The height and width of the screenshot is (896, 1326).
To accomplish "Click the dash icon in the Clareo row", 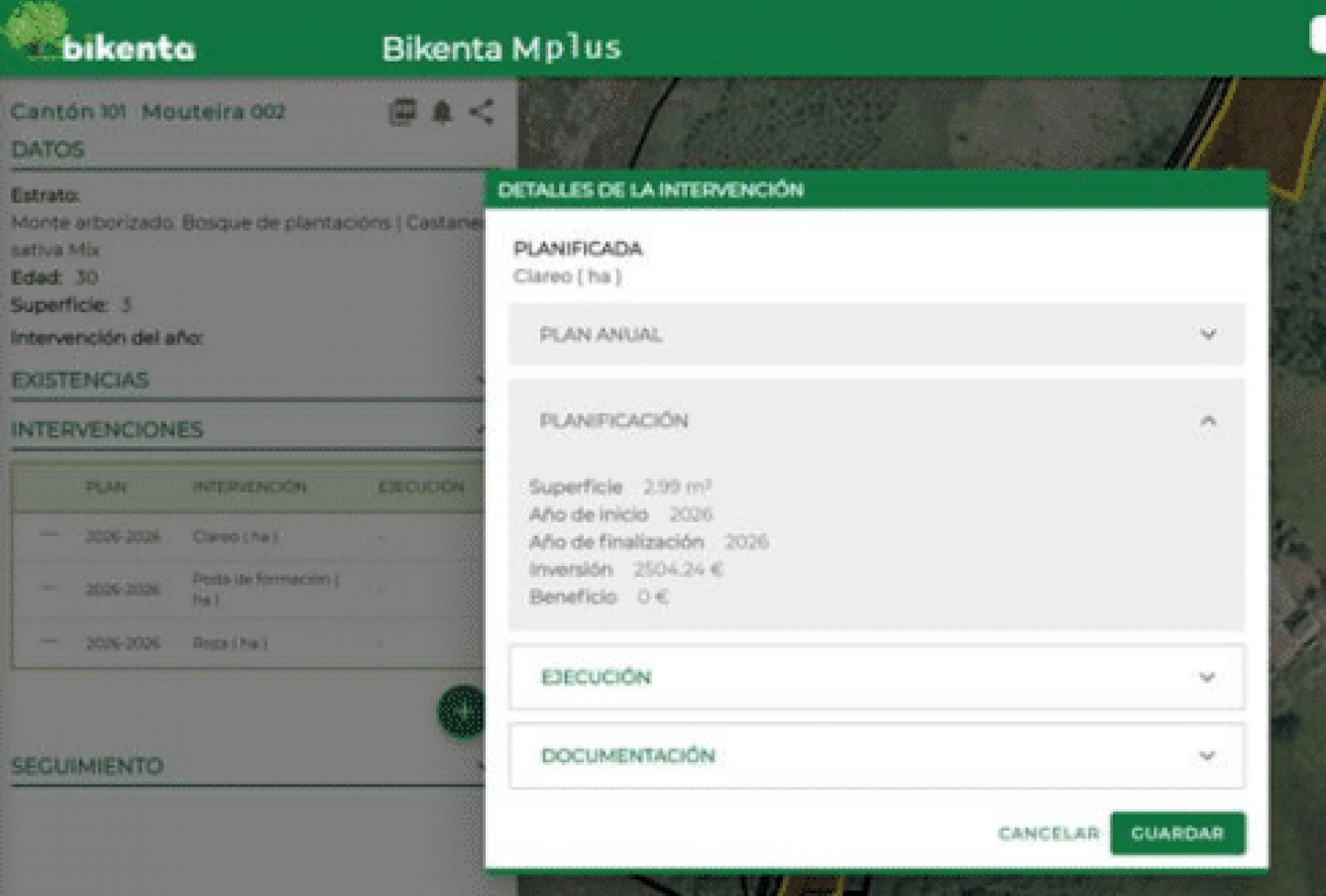I will (x=49, y=536).
